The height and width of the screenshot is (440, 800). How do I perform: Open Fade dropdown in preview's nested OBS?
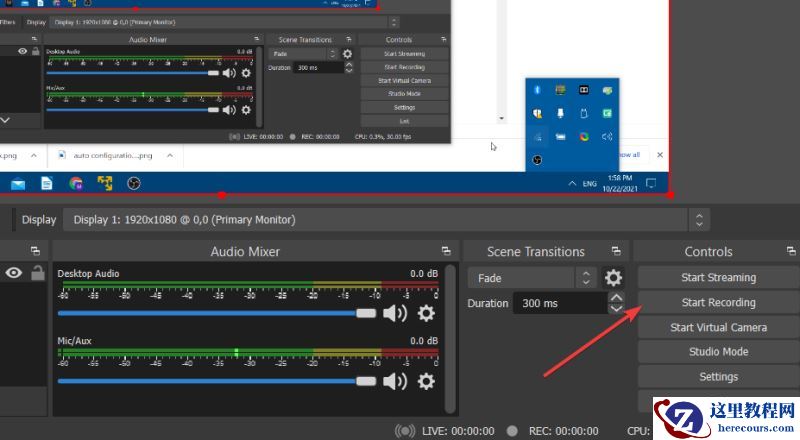click(x=304, y=54)
